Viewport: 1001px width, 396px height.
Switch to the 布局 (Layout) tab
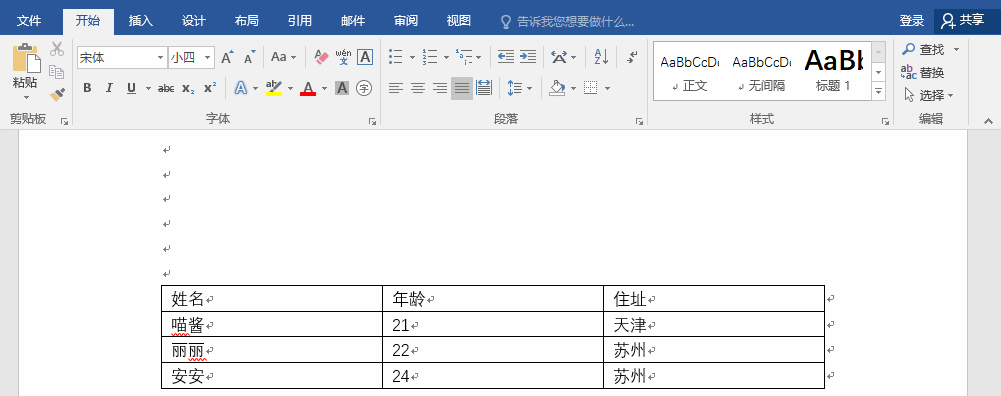tap(246, 21)
